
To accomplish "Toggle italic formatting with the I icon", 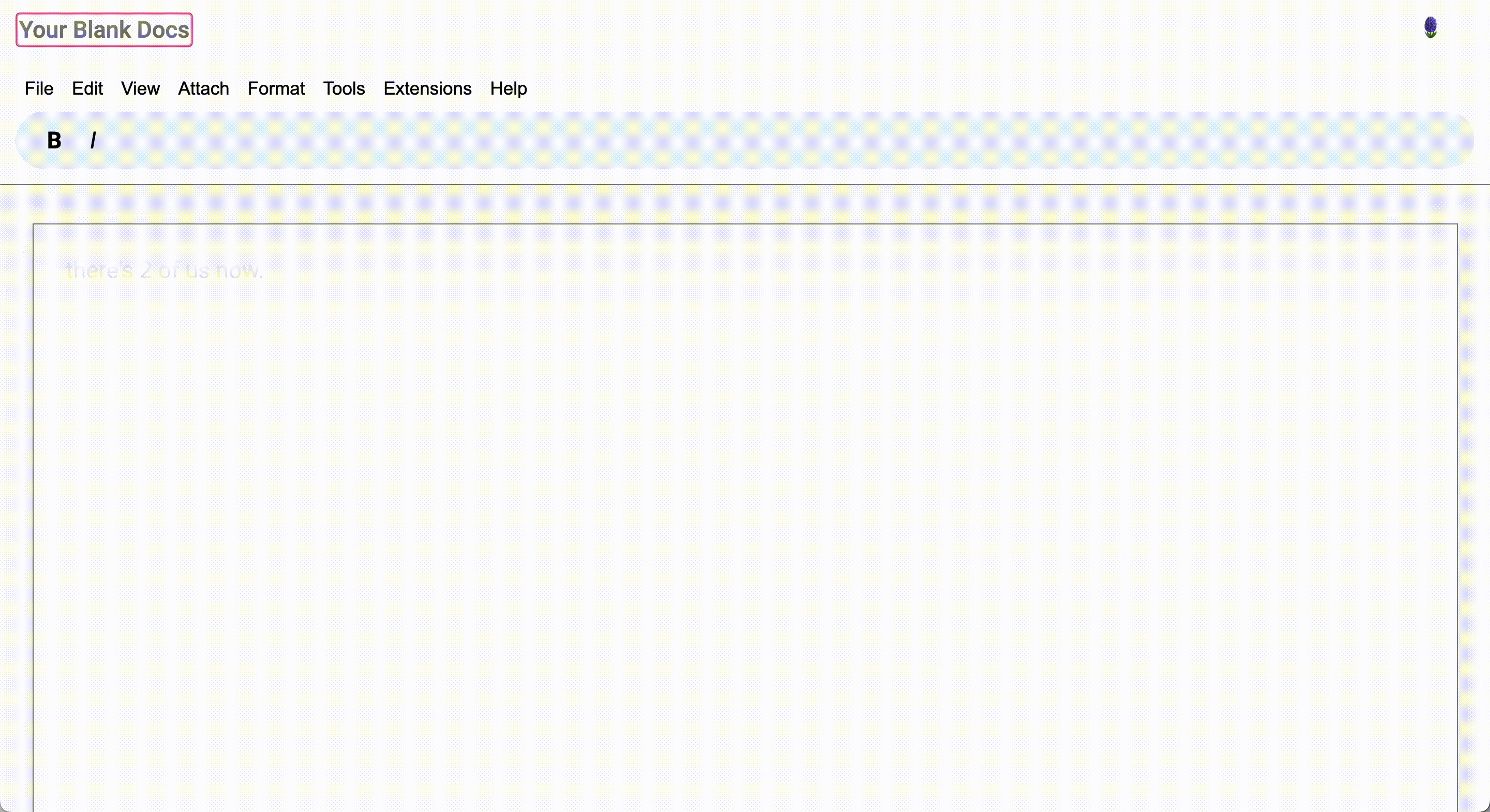I will [x=93, y=140].
